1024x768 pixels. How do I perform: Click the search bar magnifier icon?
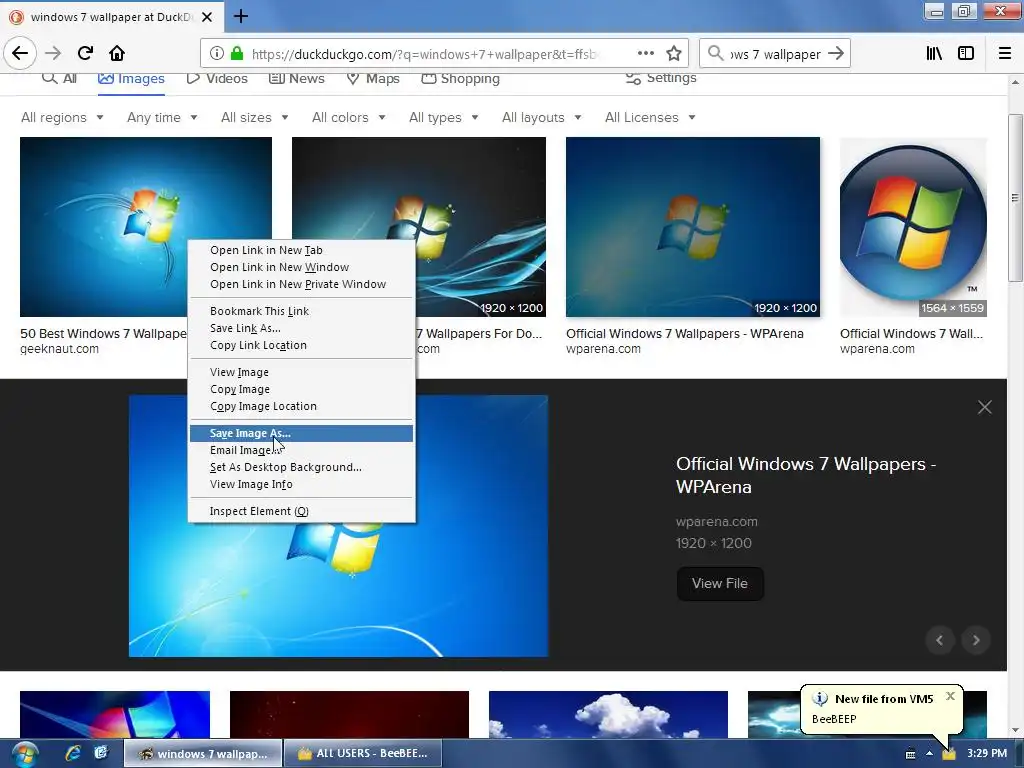click(716, 54)
